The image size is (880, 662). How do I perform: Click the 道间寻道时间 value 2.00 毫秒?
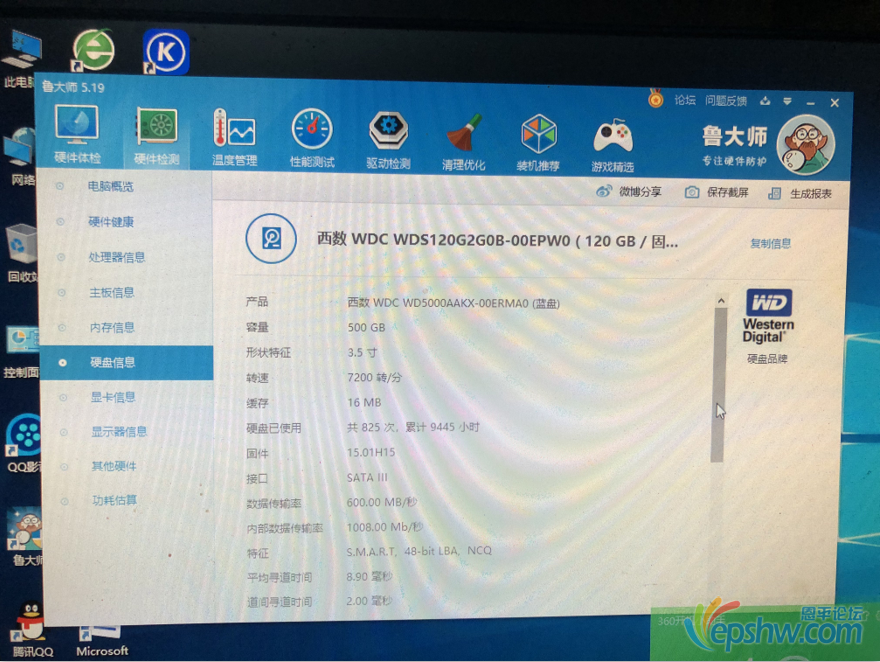(x=368, y=601)
